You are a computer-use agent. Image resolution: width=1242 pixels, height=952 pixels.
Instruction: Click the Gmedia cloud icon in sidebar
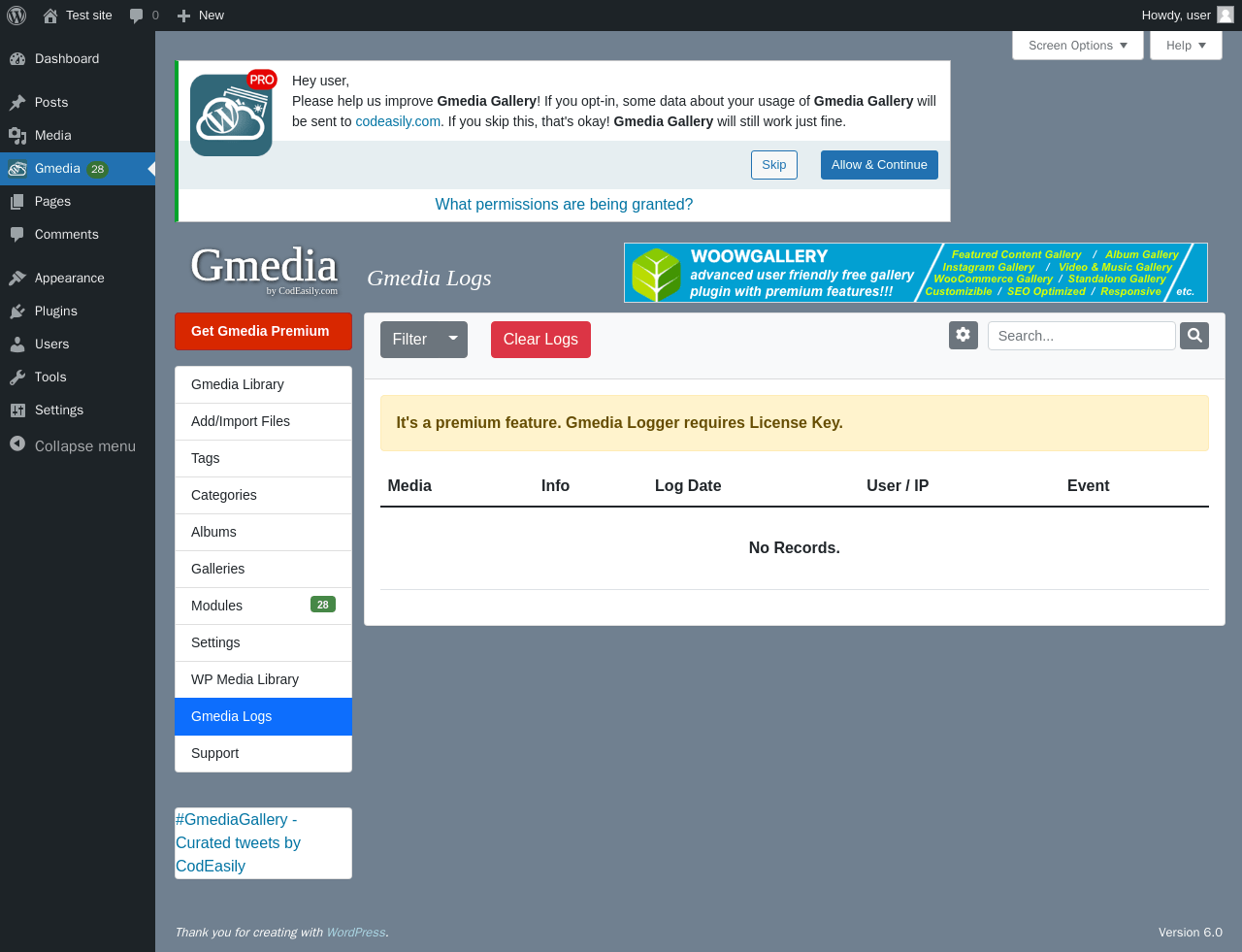[x=17, y=168]
